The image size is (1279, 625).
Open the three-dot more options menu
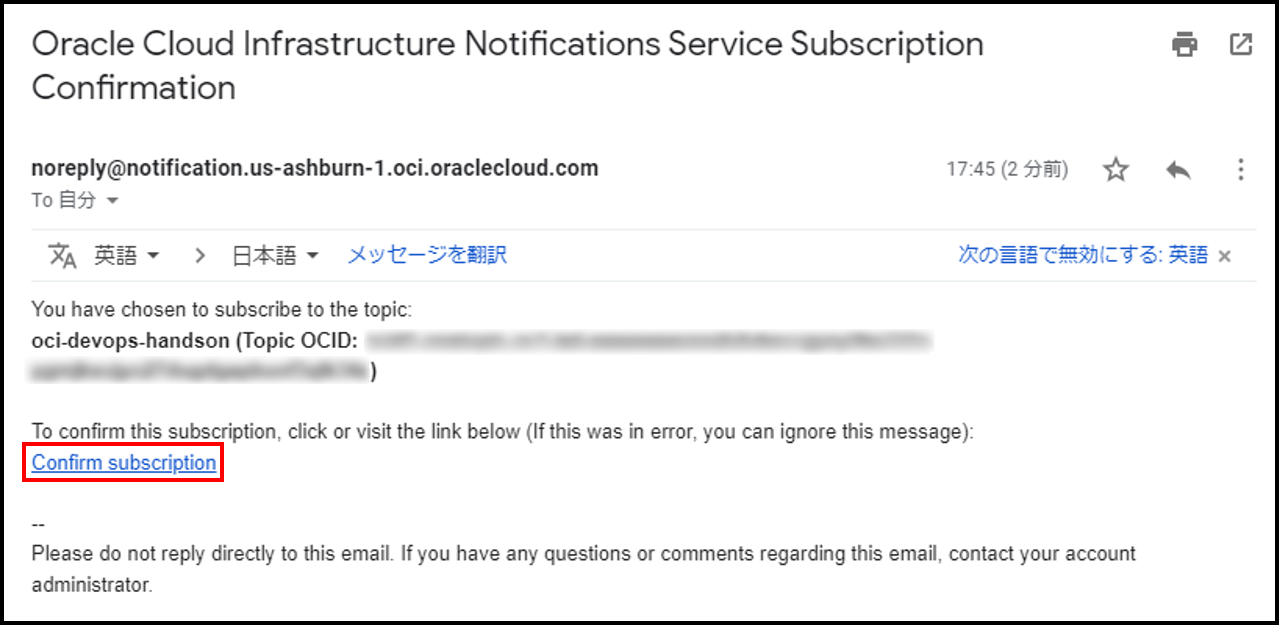pyautogui.click(x=1240, y=170)
